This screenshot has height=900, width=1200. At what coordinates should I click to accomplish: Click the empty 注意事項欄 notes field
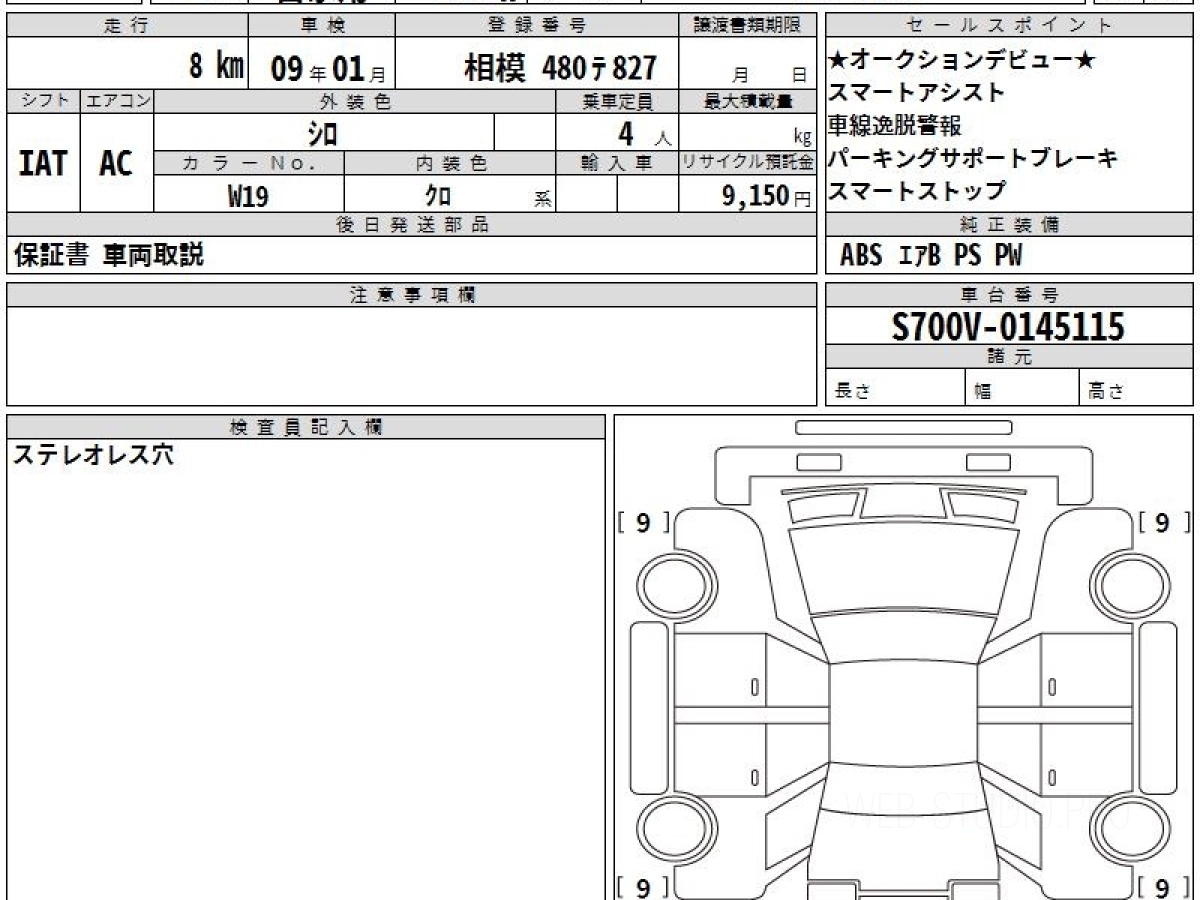tap(412, 356)
